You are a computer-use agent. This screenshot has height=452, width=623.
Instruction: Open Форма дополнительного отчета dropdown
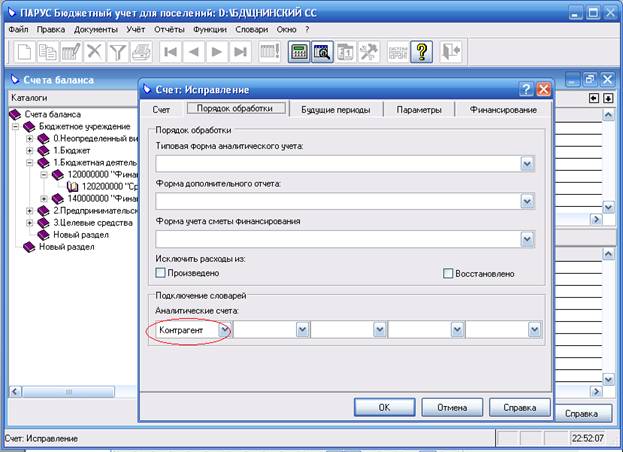[527, 201]
